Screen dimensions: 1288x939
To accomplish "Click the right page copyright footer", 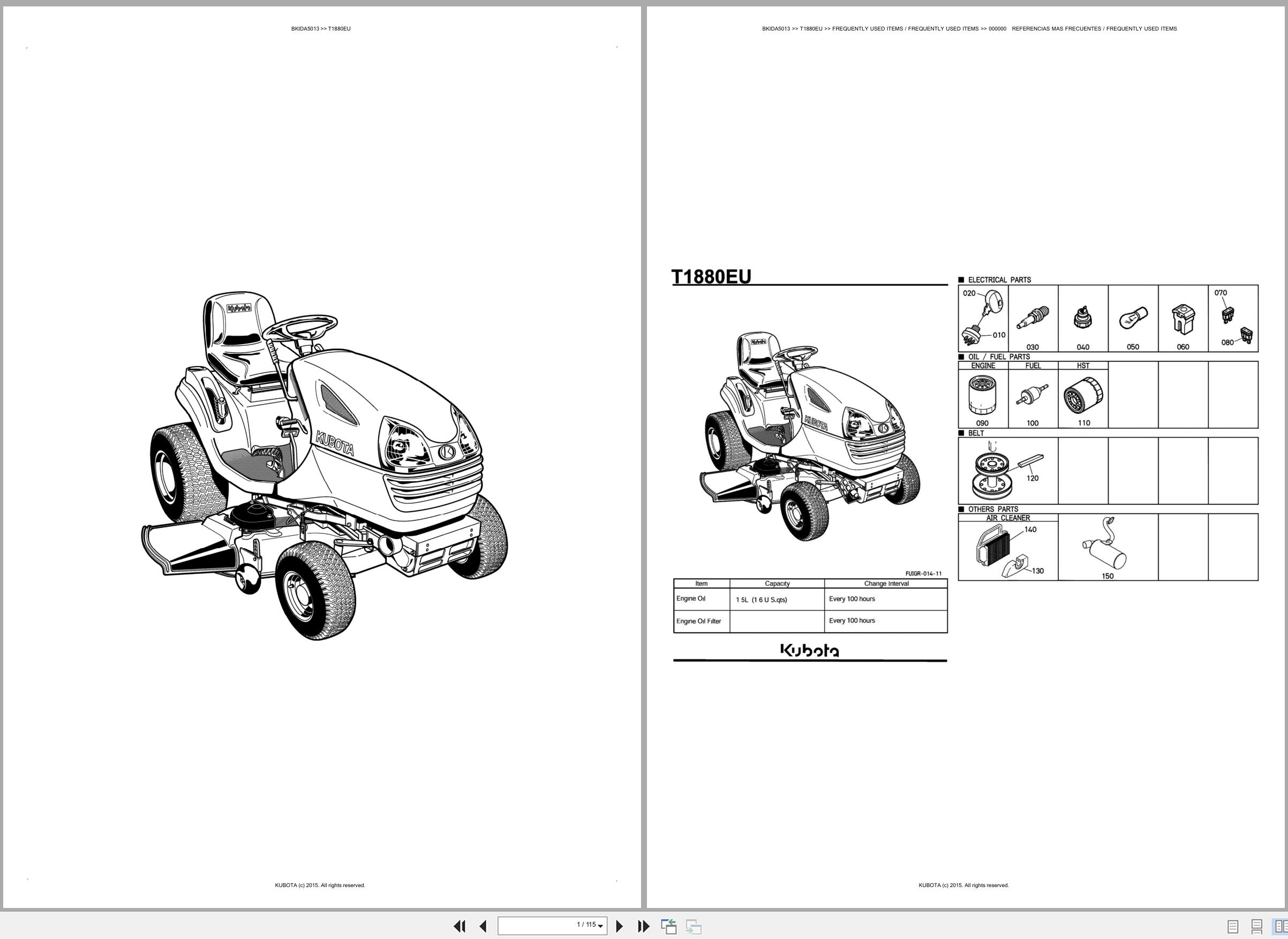I will 964,885.
